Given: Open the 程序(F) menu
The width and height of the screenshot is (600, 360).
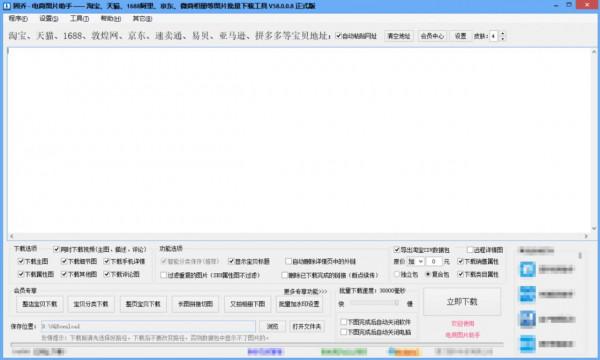Looking at the screenshot, I should point(18,18).
